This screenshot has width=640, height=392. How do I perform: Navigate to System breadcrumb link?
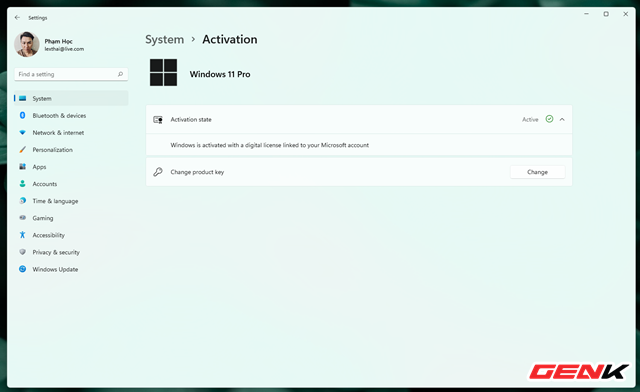[164, 40]
